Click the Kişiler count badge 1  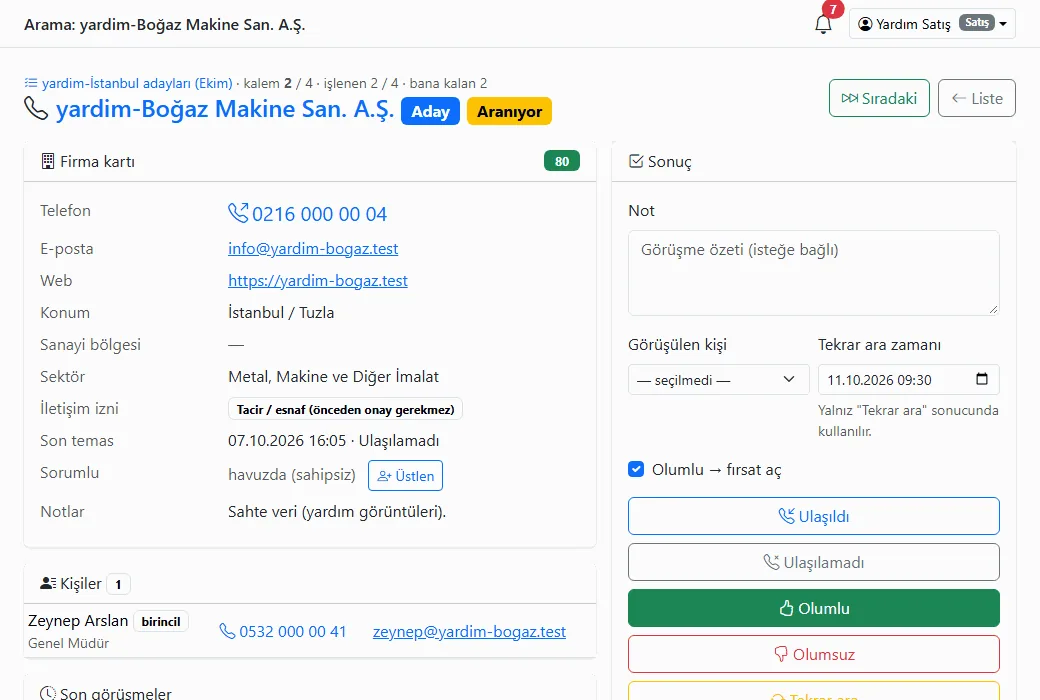118,584
